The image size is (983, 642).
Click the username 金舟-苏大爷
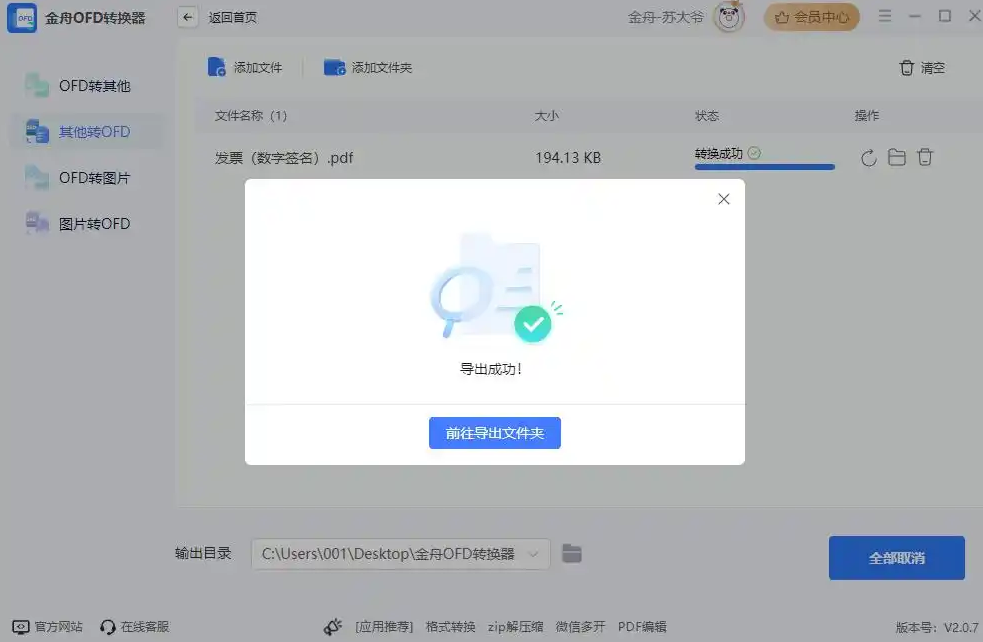pyautogui.click(x=666, y=18)
